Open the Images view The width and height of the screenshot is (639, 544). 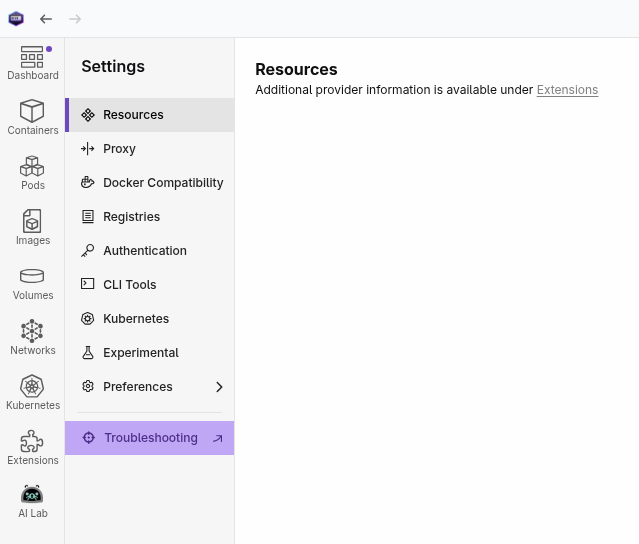[x=33, y=227]
